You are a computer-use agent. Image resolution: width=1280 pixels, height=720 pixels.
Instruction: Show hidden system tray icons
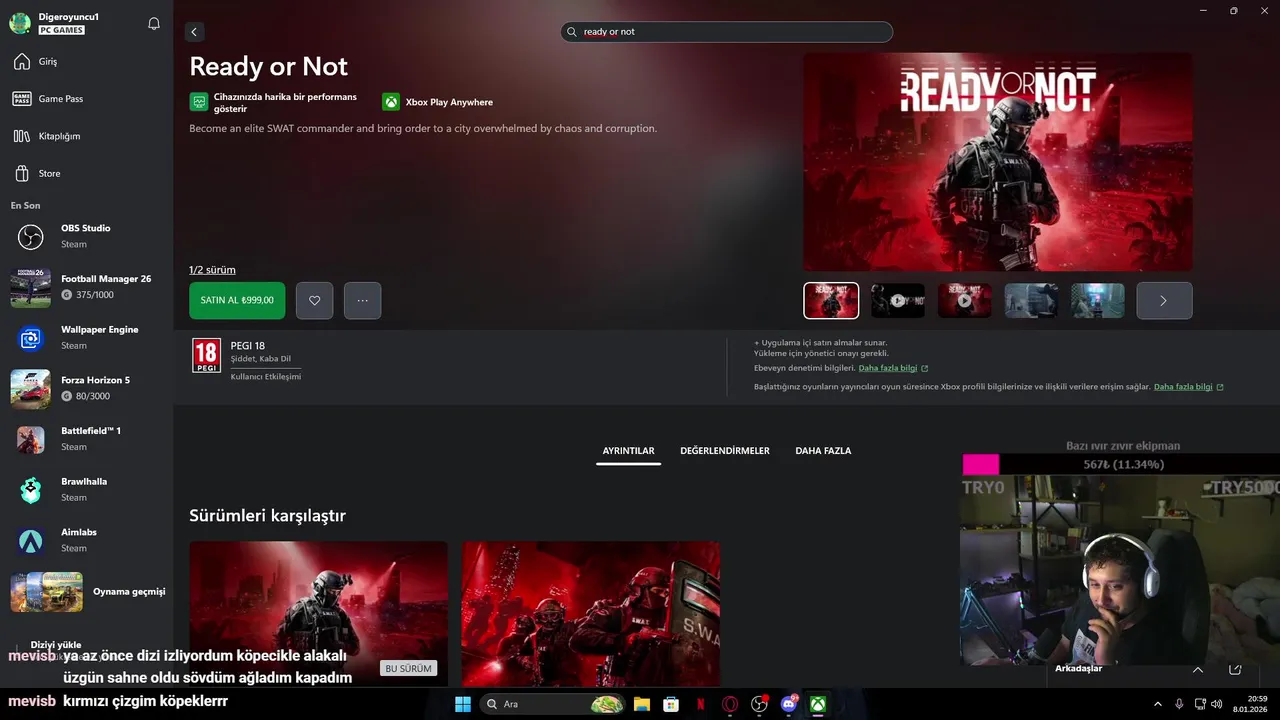[1158, 704]
